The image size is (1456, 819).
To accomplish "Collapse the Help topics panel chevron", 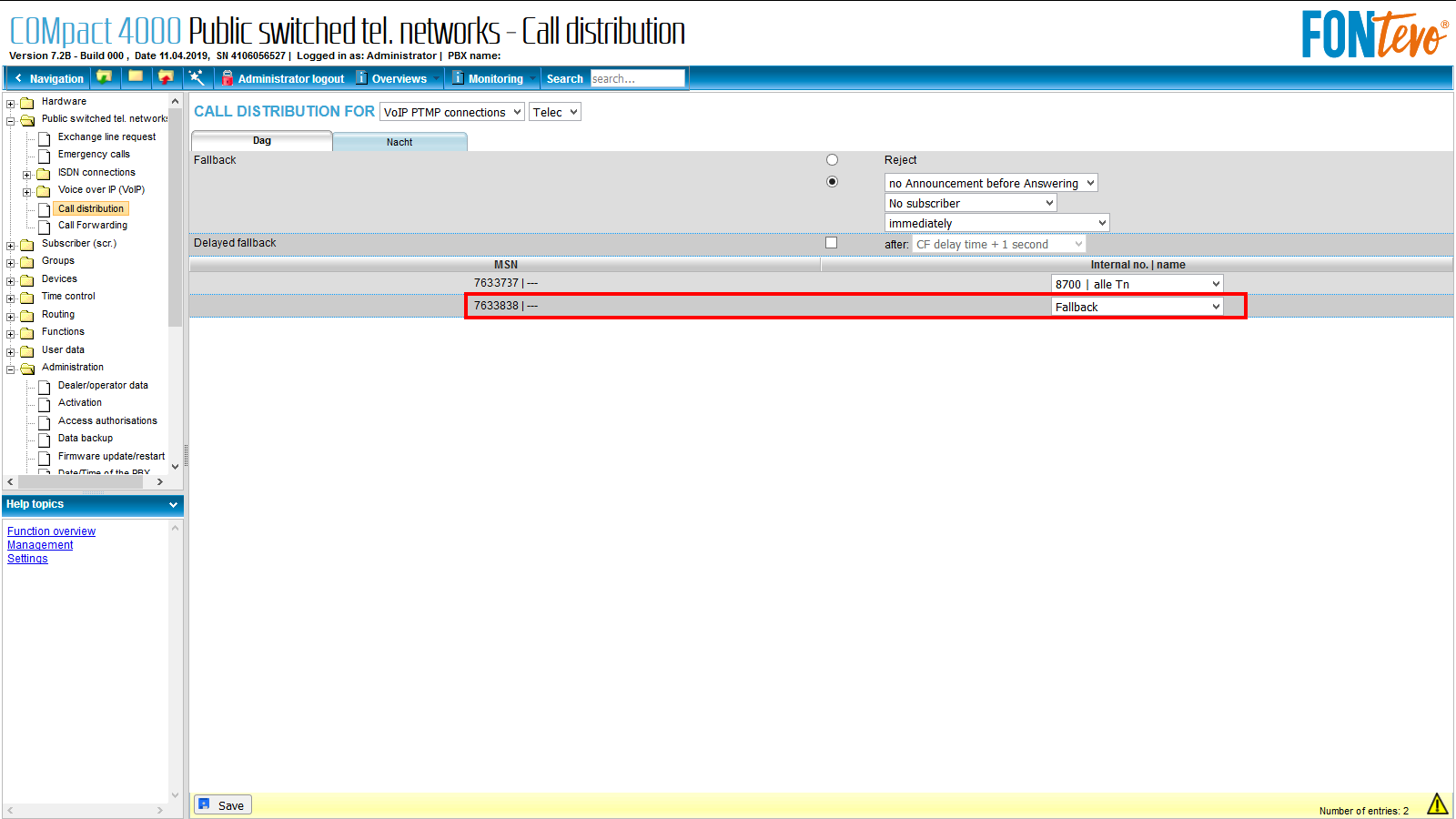I will [173, 505].
